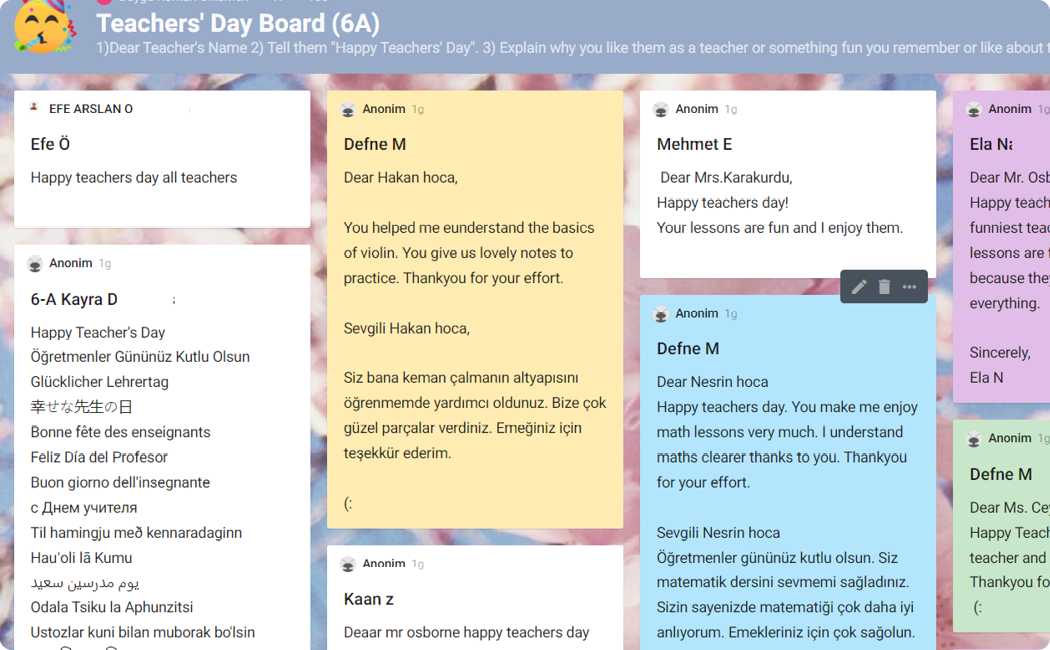Open the three-dot more options menu
Image resolution: width=1050 pixels, height=650 pixels.
pos(909,287)
